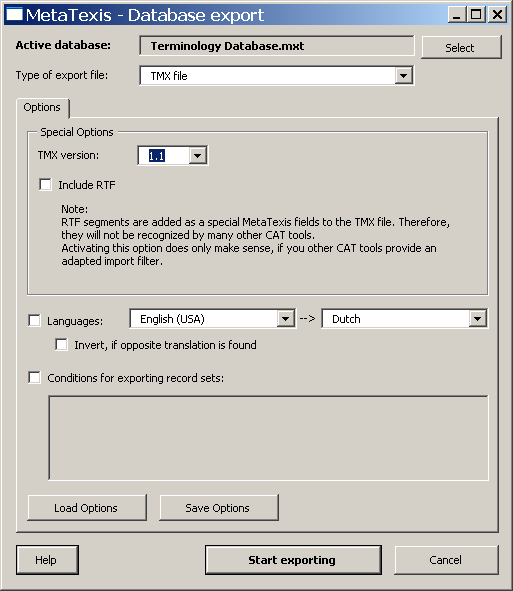Screen dimensions: 513x591
Task: Open the English (USA) source language dropdown
Action: click(285, 319)
